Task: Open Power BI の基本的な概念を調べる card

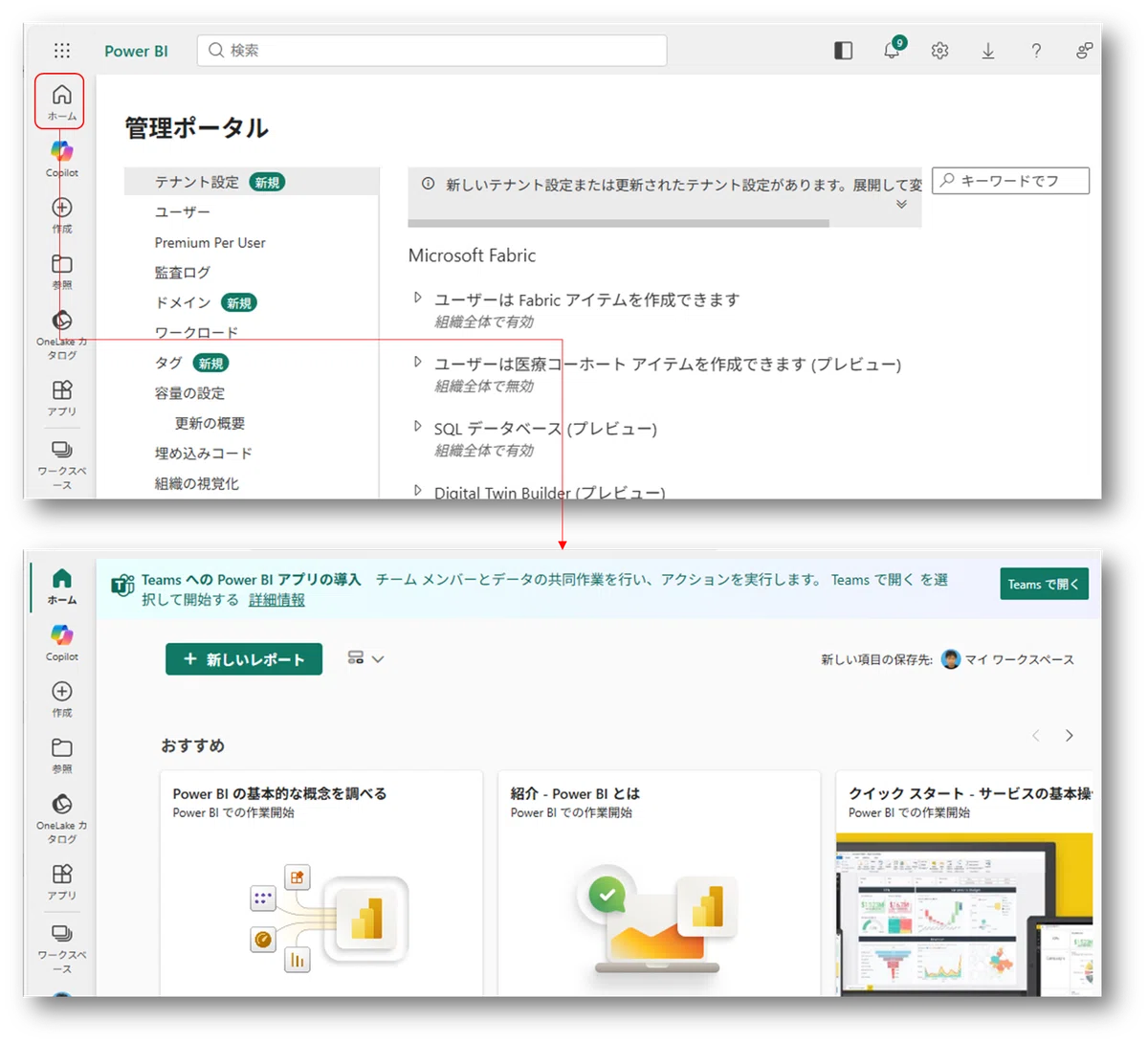Action: [x=321, y=883]
